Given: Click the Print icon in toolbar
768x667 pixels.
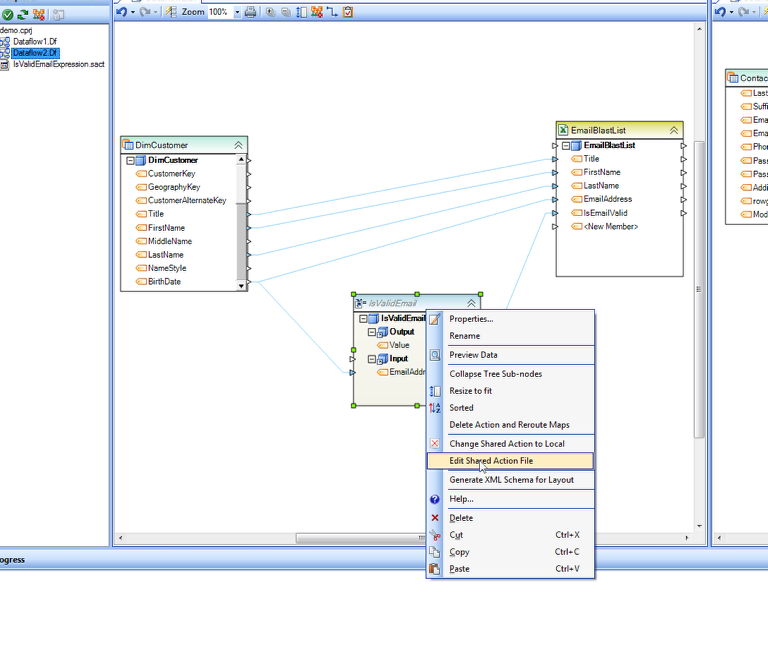Looking at the screenshot, I should pyautogui.click(x=250, y=12).
